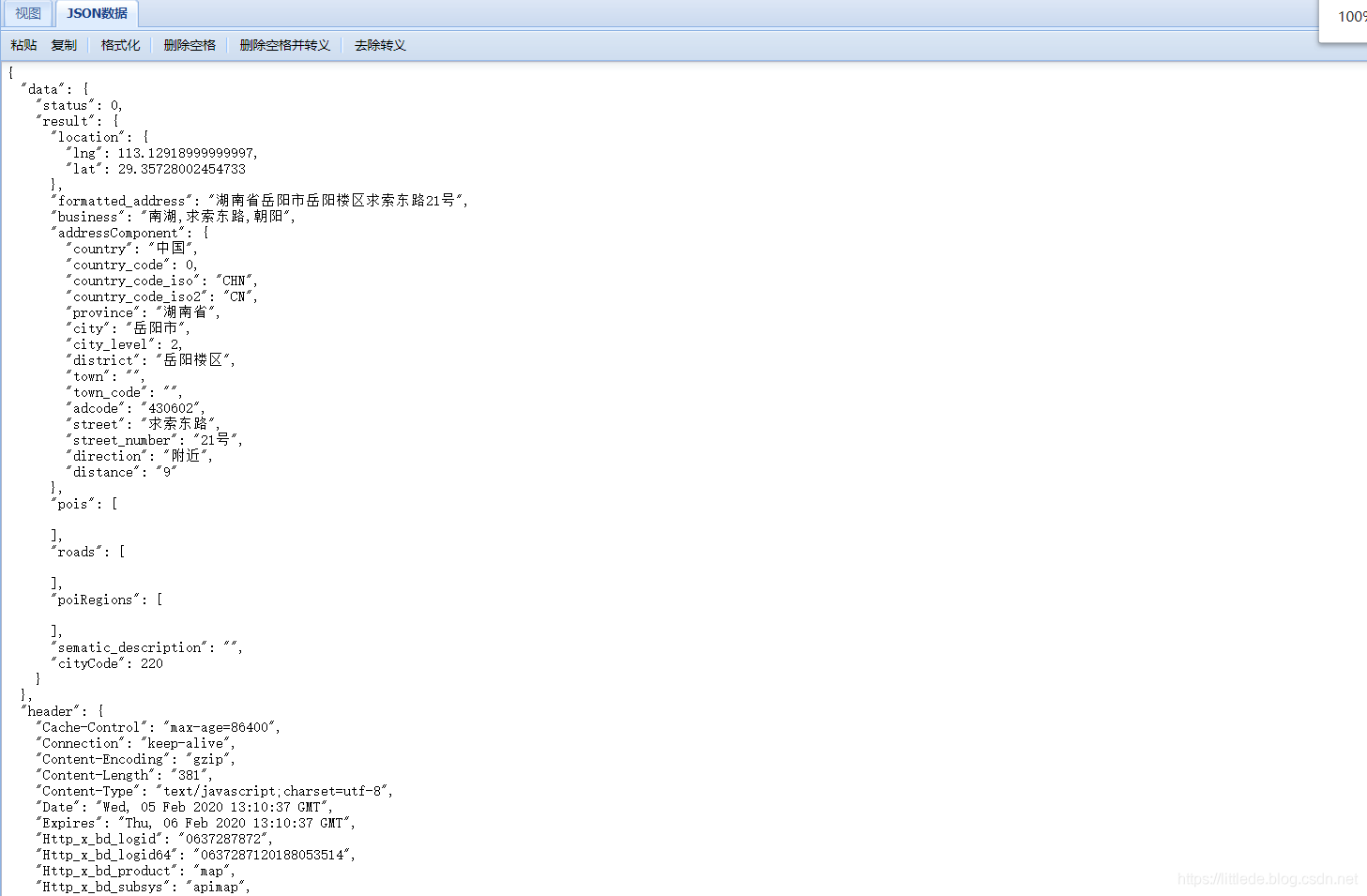The height and width of the screenshot is (896, 1367).
Task: Click the Cache-Control max-age line
Action: point(159,728)
